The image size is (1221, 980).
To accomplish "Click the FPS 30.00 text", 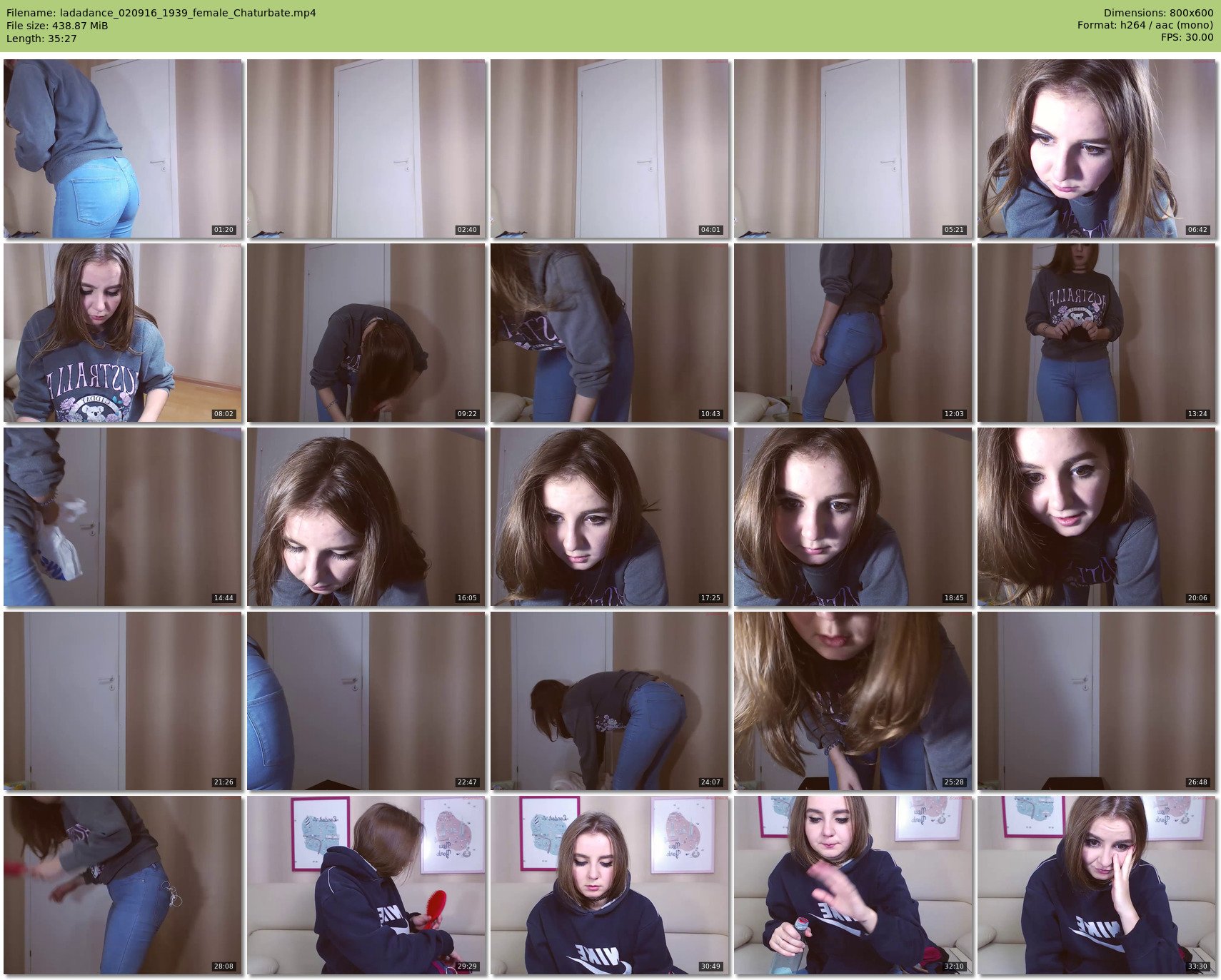I will (1187, 37).
